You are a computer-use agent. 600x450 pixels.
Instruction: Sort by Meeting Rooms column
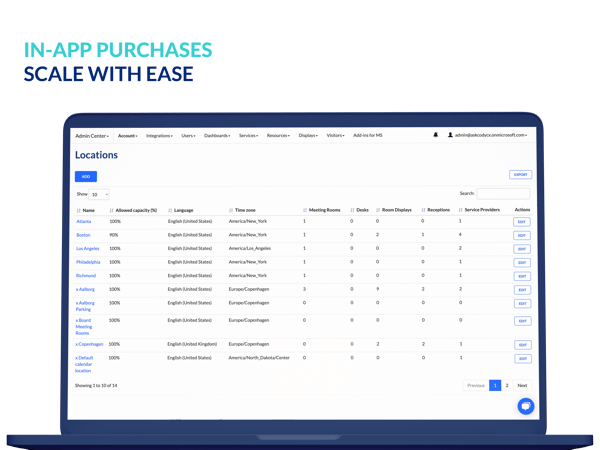[x=323, y=210]
